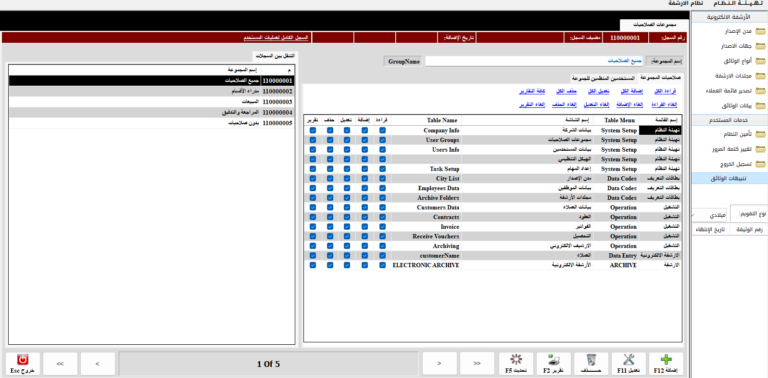768x378 pixels.
Task: Open the نوع التقويم dropdown showing ميلادي
Action: [x=709, y=215]
